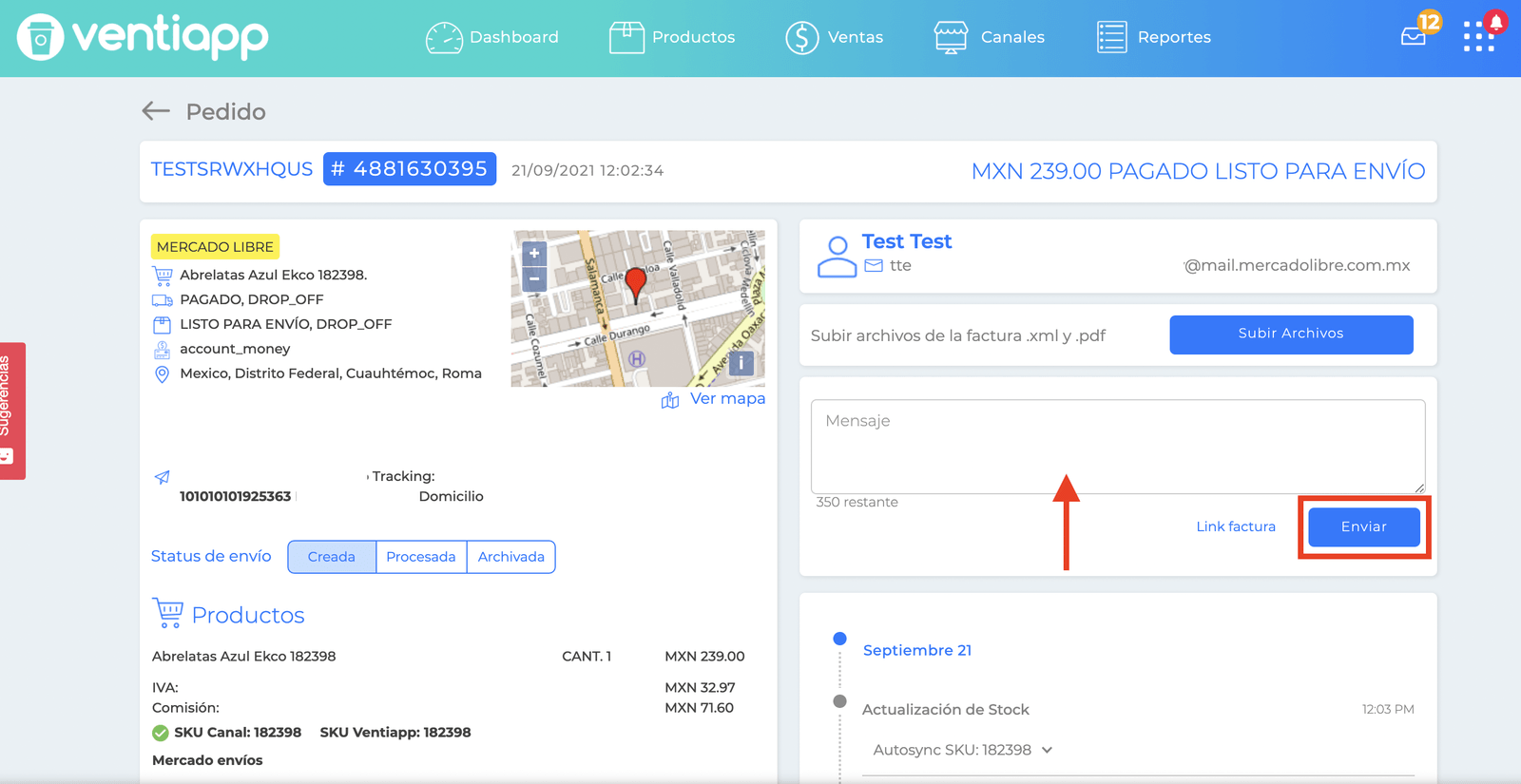Click the Link factura link

tap(1236, 526)
